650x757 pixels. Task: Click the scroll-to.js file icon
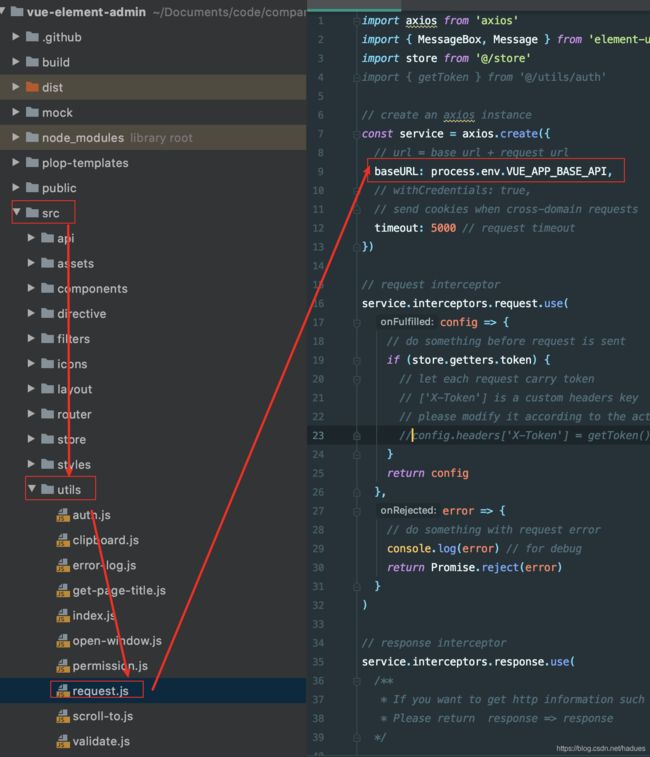coord(63,716)
